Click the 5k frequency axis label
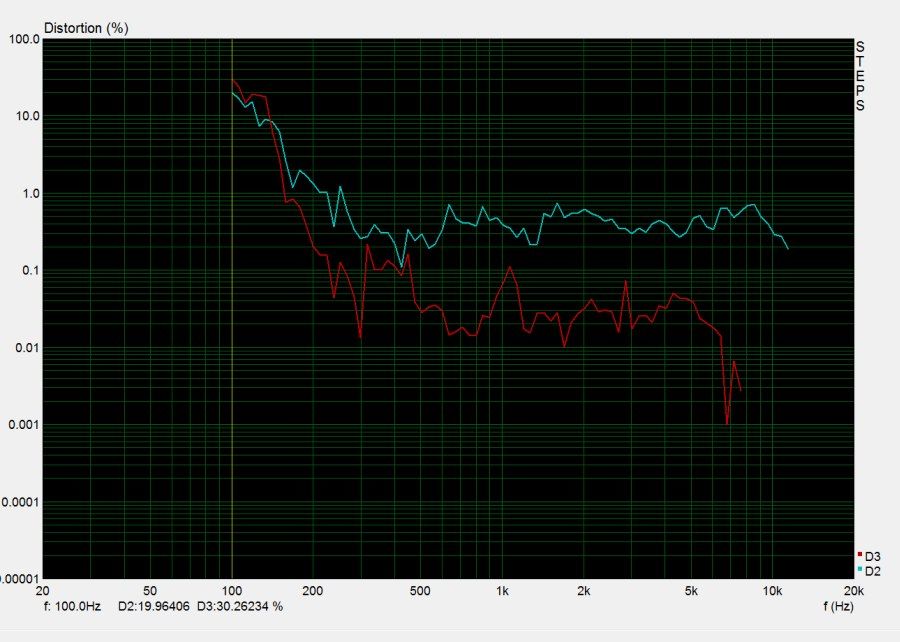 click(x=691, y=592)
